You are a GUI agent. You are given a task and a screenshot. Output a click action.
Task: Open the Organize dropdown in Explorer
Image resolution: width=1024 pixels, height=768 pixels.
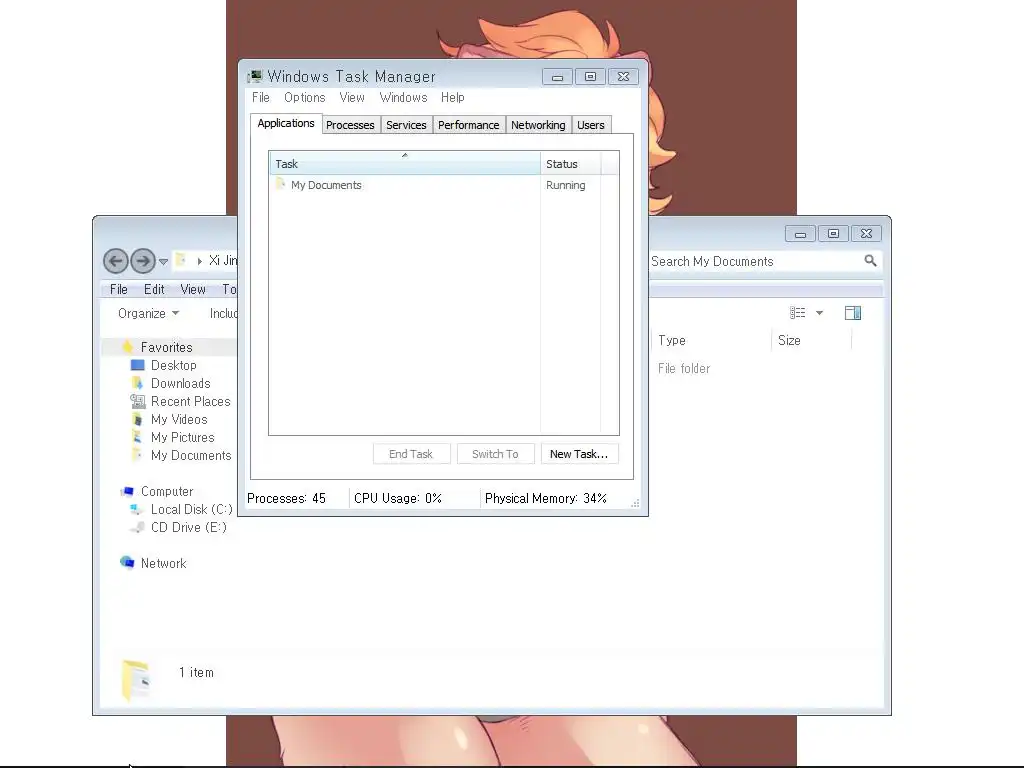point(148,313)
